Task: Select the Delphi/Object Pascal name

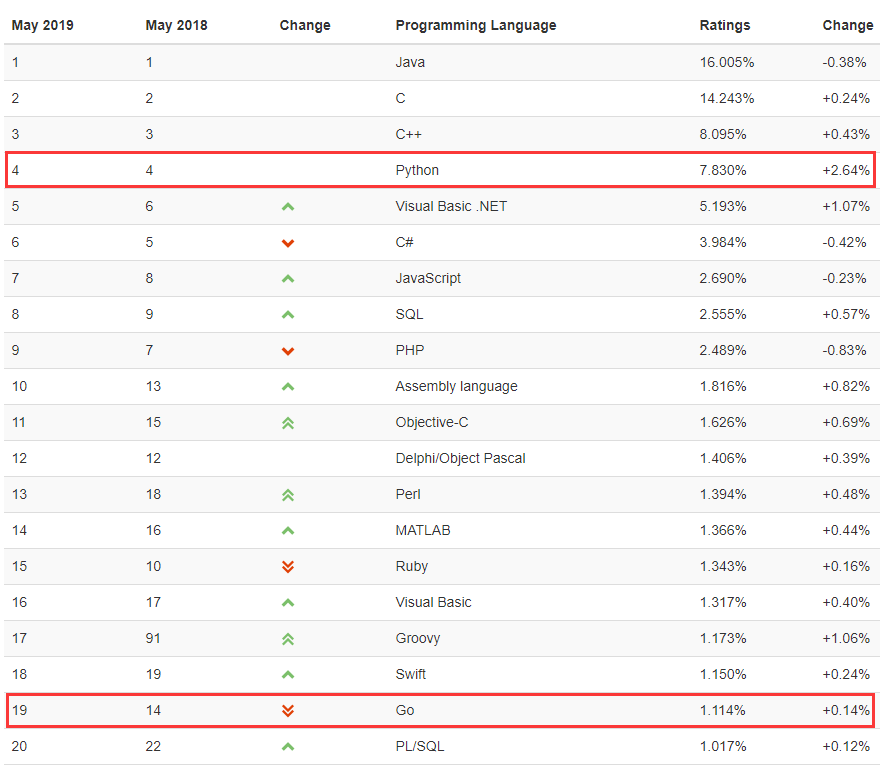Action: [460, 459]
